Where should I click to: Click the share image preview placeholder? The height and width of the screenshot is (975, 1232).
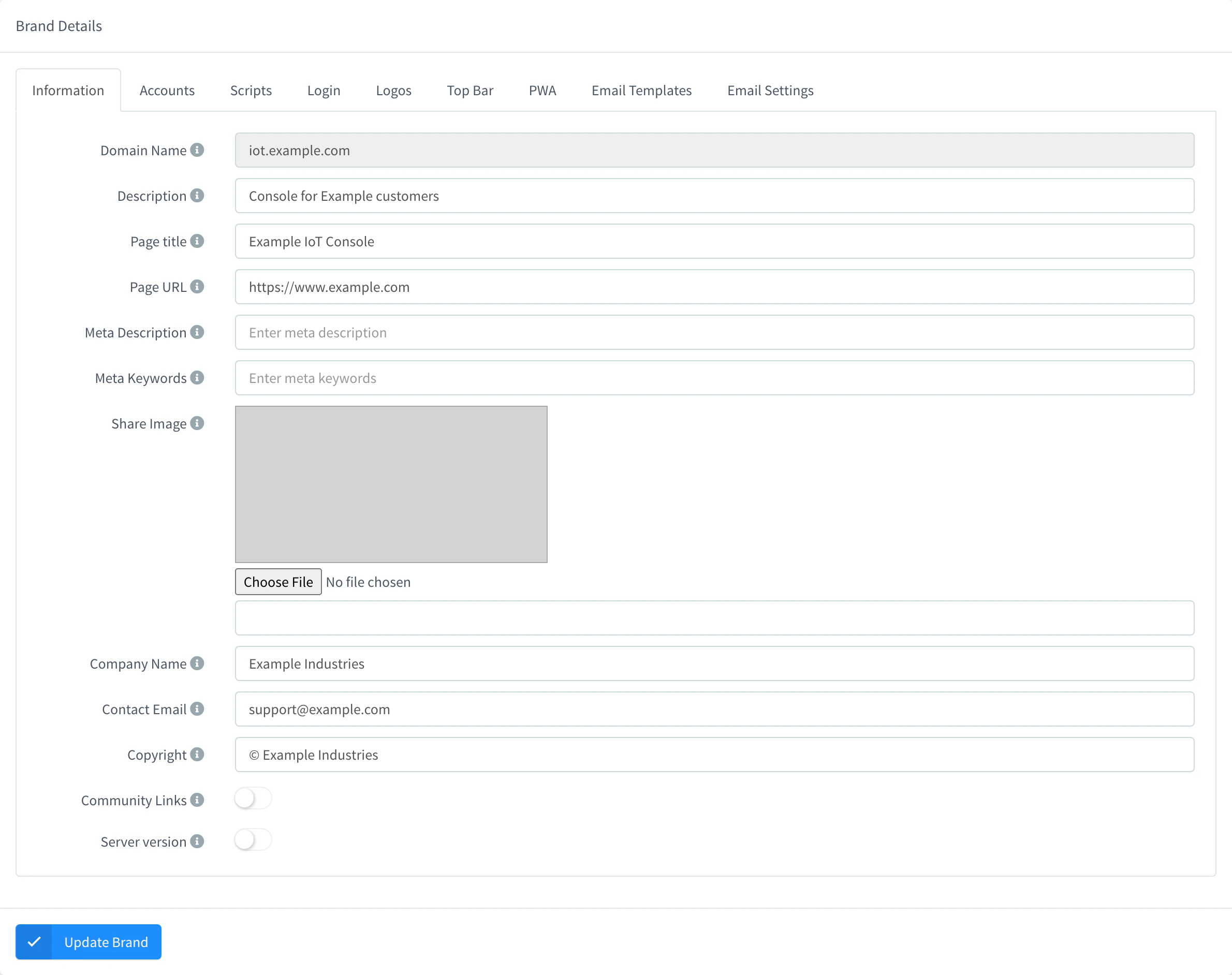click(x=391, y=484)
